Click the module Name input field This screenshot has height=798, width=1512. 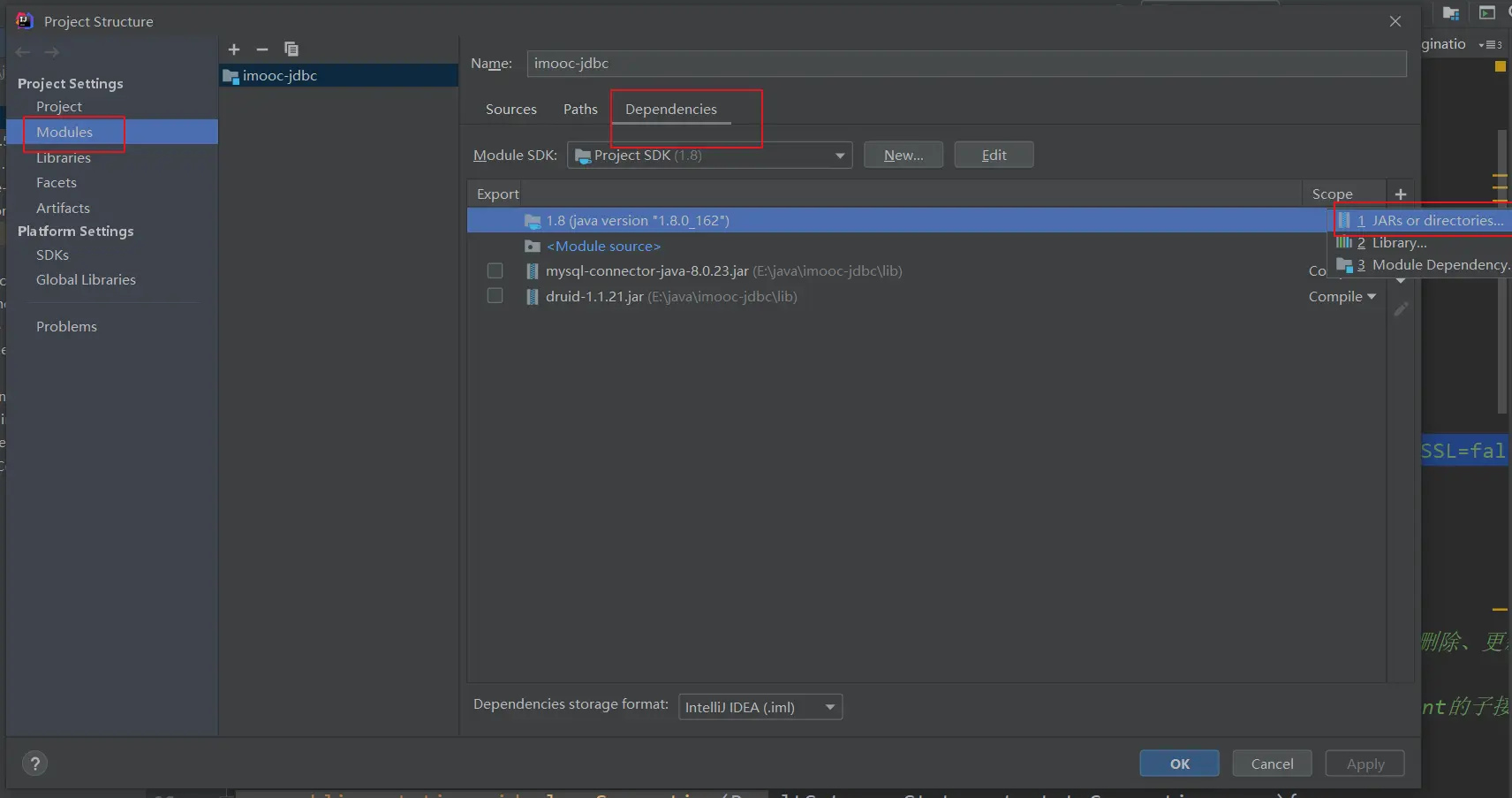point(966,64)
